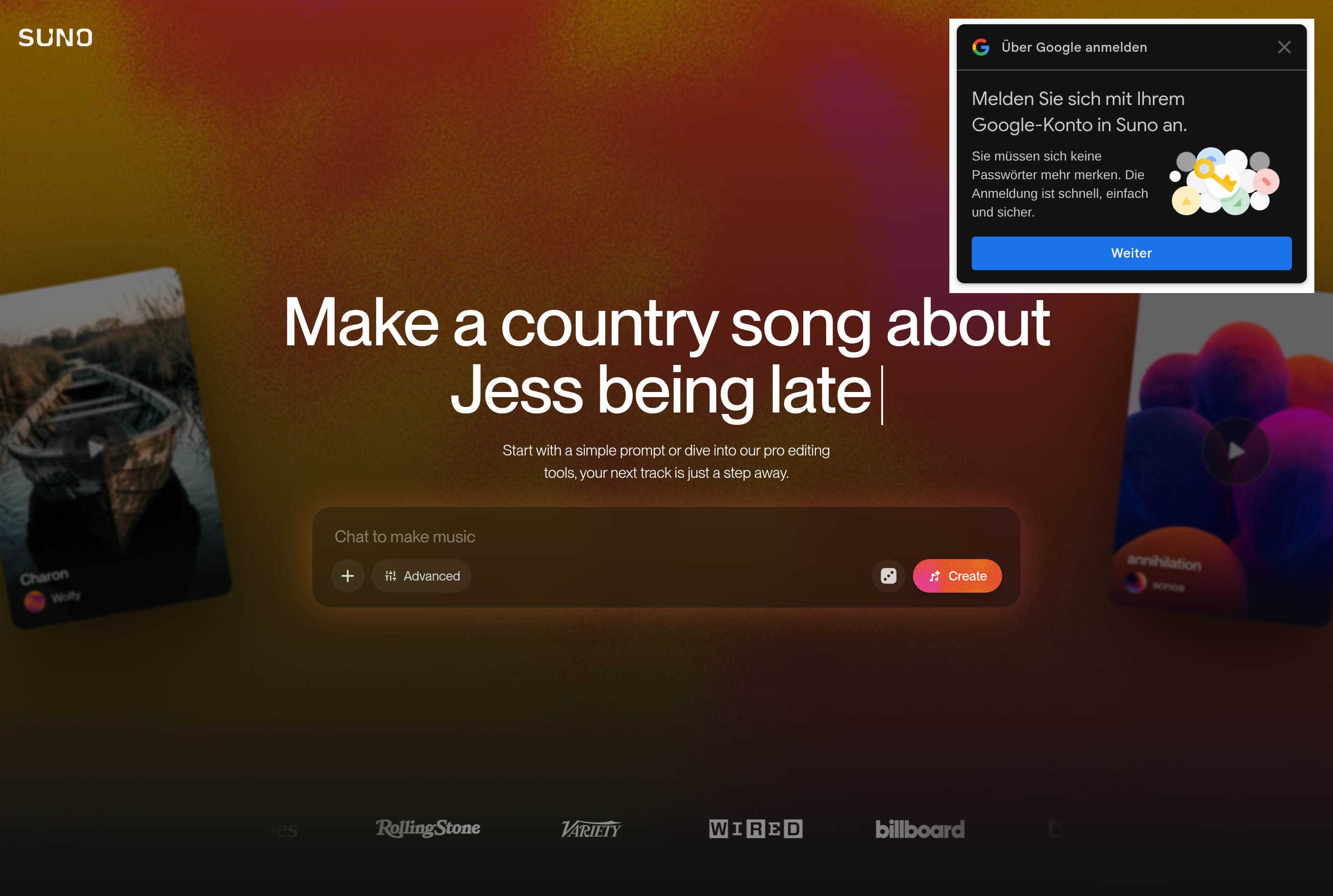Click the Billboard logo

point(920,829)
